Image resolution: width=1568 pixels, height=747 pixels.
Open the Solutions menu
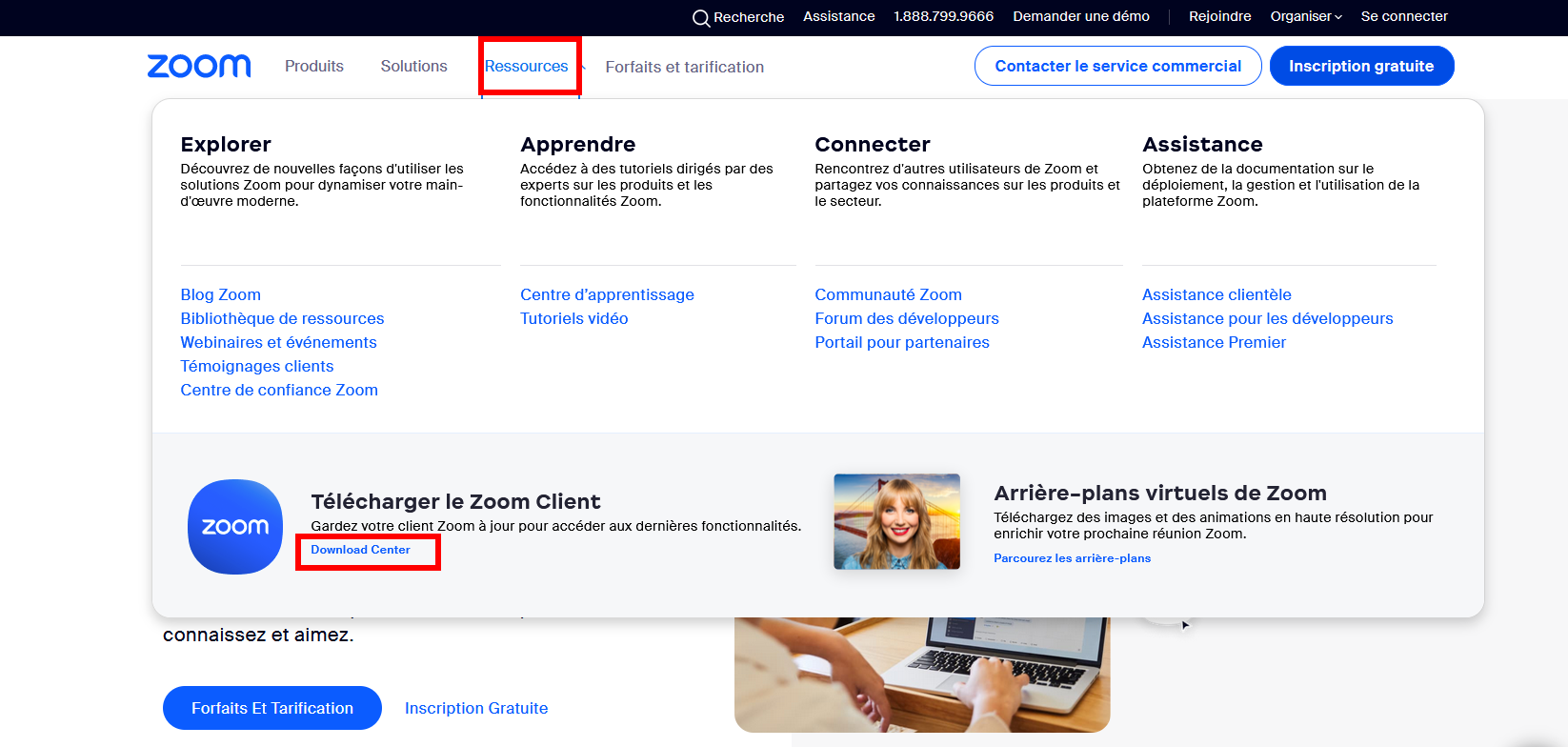[x=414, y=66]
